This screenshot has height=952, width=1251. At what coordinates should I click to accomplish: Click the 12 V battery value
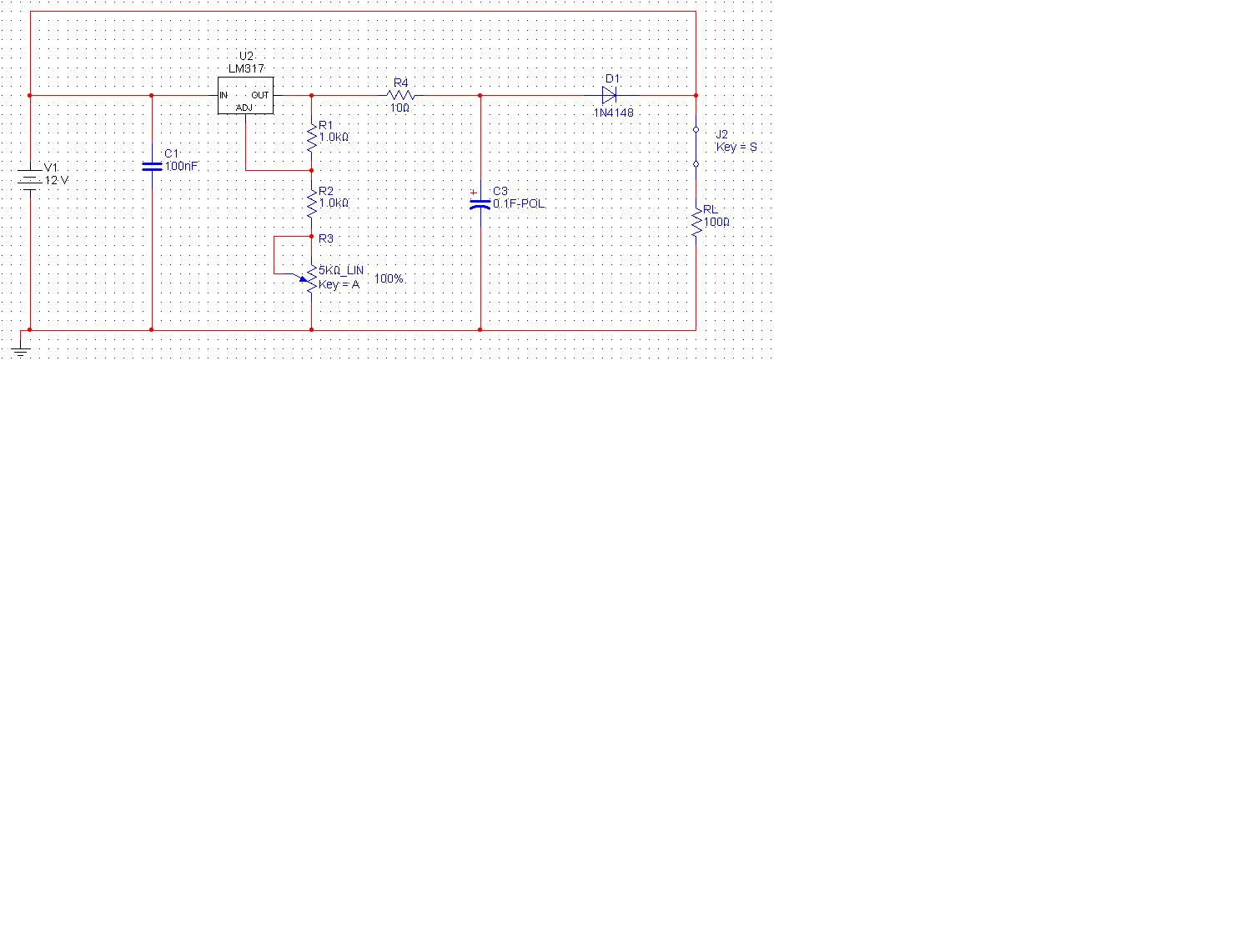(57, 180)
